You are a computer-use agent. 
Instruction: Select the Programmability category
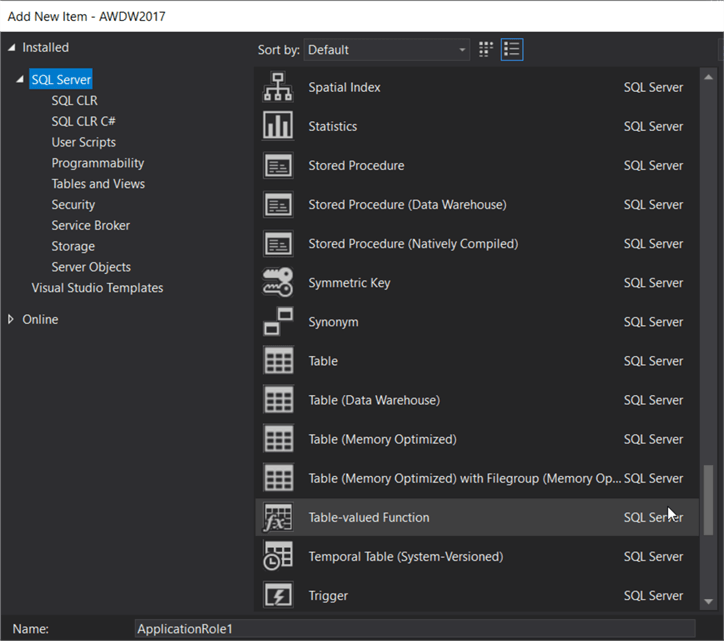coord(98,163)
